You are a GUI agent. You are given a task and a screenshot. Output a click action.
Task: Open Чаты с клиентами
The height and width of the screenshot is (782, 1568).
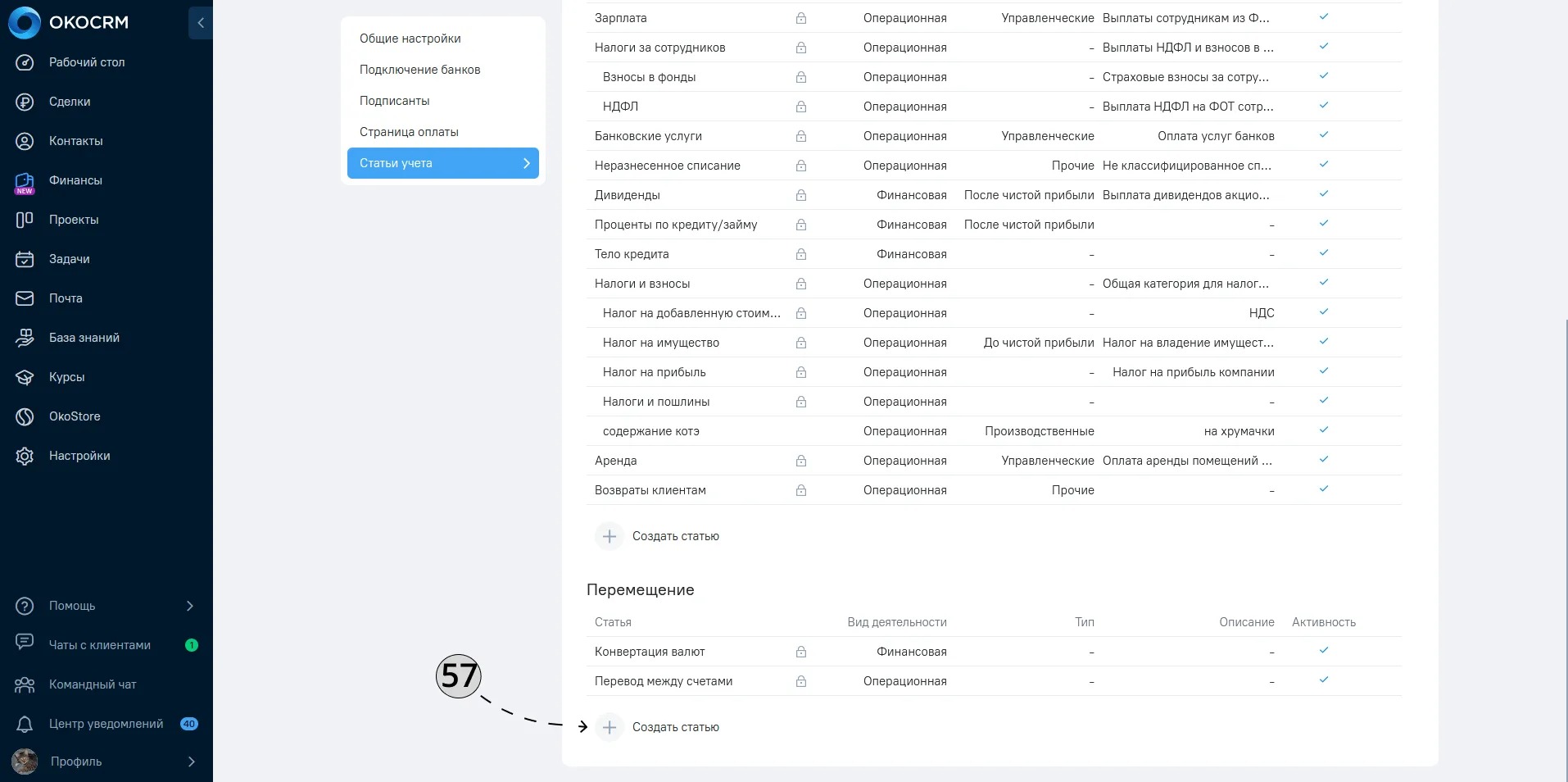pyautogui.click(x=100, y=645)
